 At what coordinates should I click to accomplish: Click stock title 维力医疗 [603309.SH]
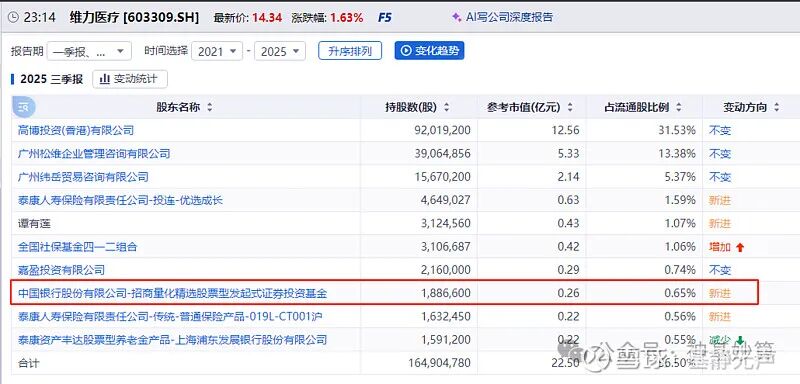pos(134,17)
